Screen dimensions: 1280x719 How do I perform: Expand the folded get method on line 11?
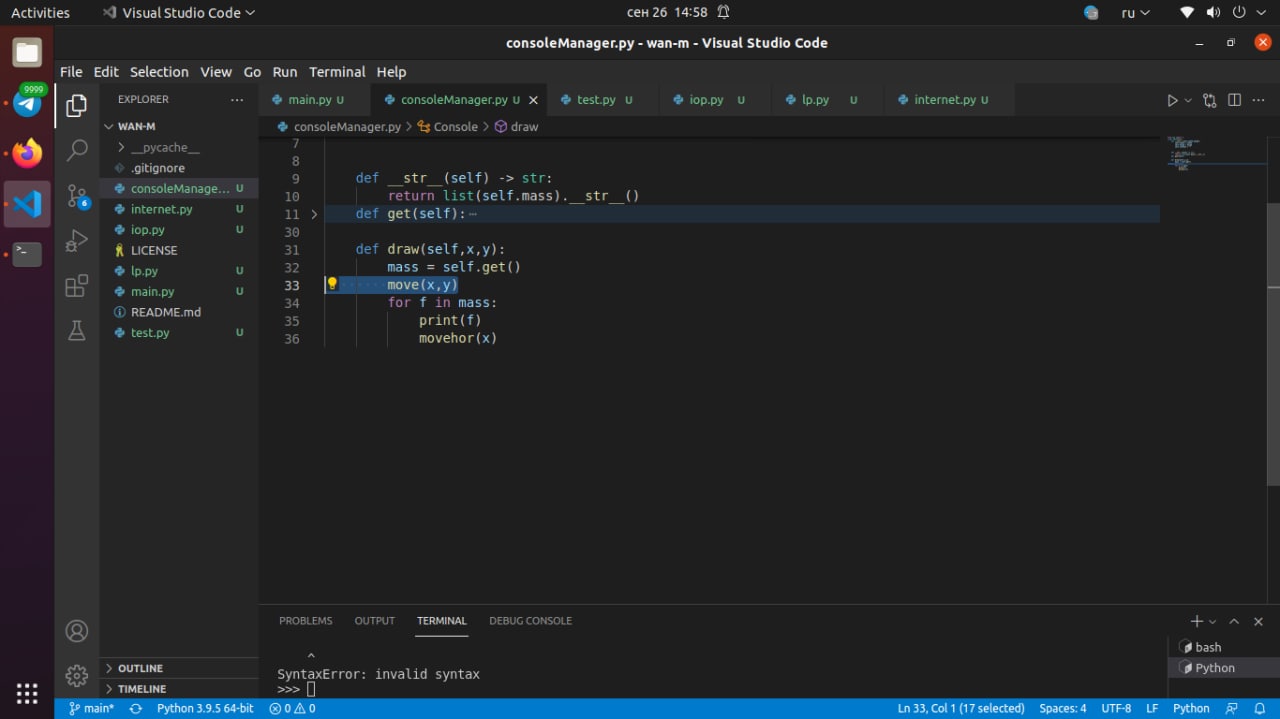(x=314, y=214)
